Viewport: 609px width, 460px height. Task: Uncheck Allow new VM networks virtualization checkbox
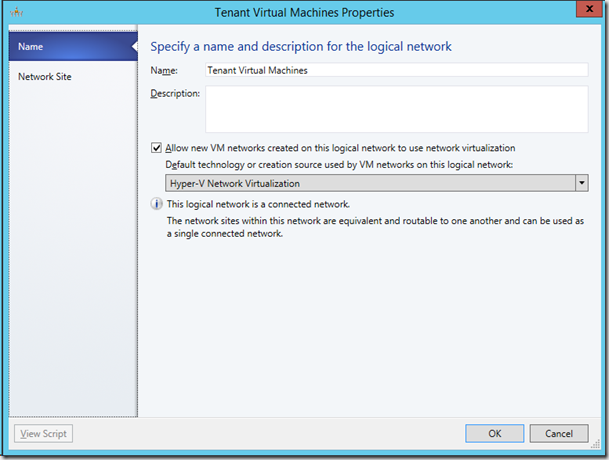[x=156, y=147]
